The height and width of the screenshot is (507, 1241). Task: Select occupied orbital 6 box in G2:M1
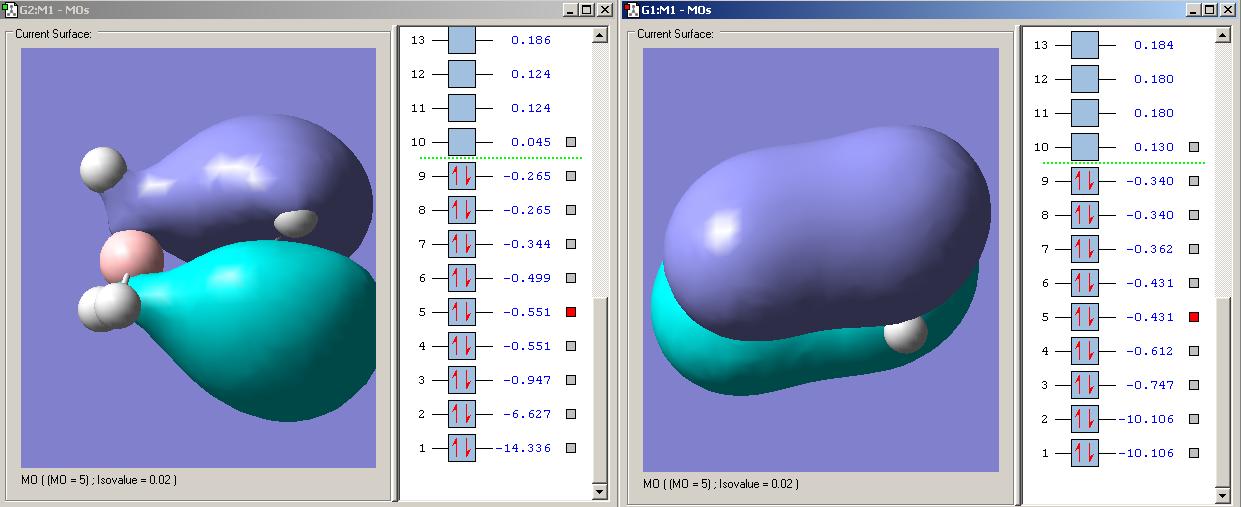click(462, 278)
